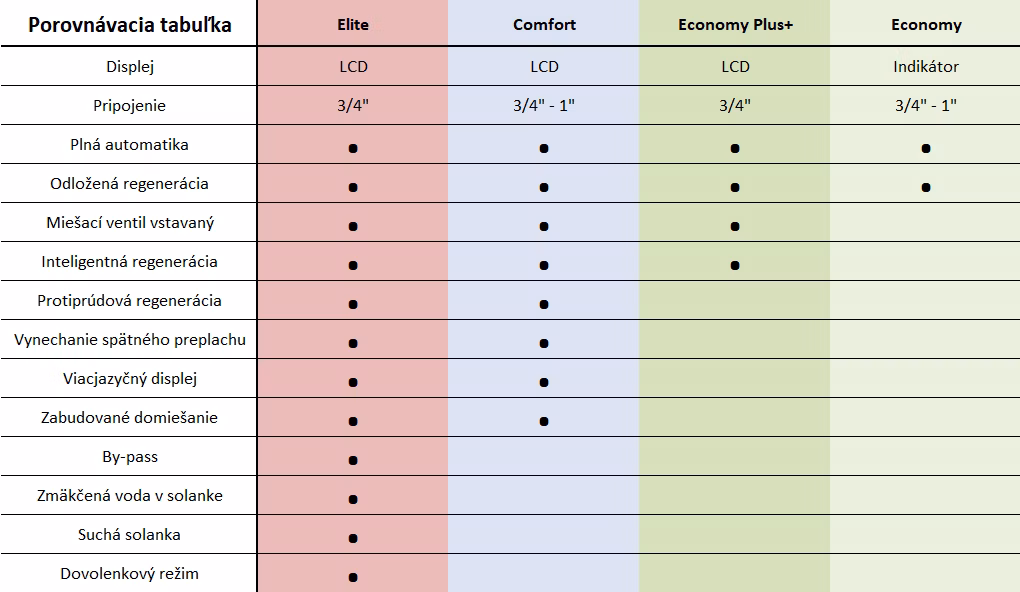This screenshot has width=1020, height=592.
Task: Click Comfort dot for Zabudované domiešanie
Action: coord(544,422)
